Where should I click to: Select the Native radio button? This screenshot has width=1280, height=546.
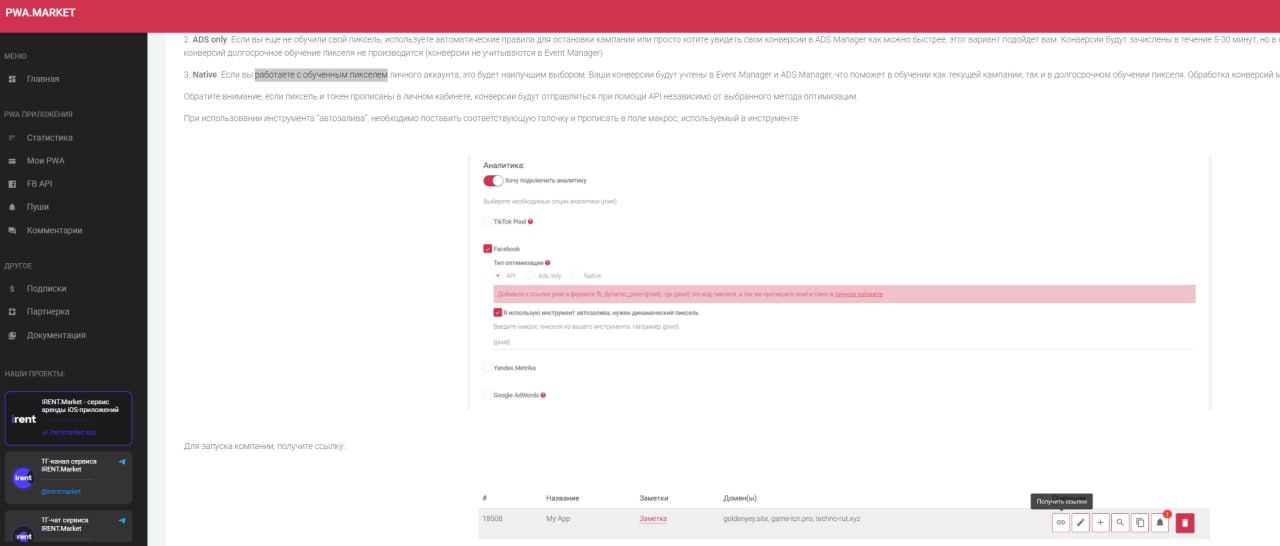click(576, 275)
